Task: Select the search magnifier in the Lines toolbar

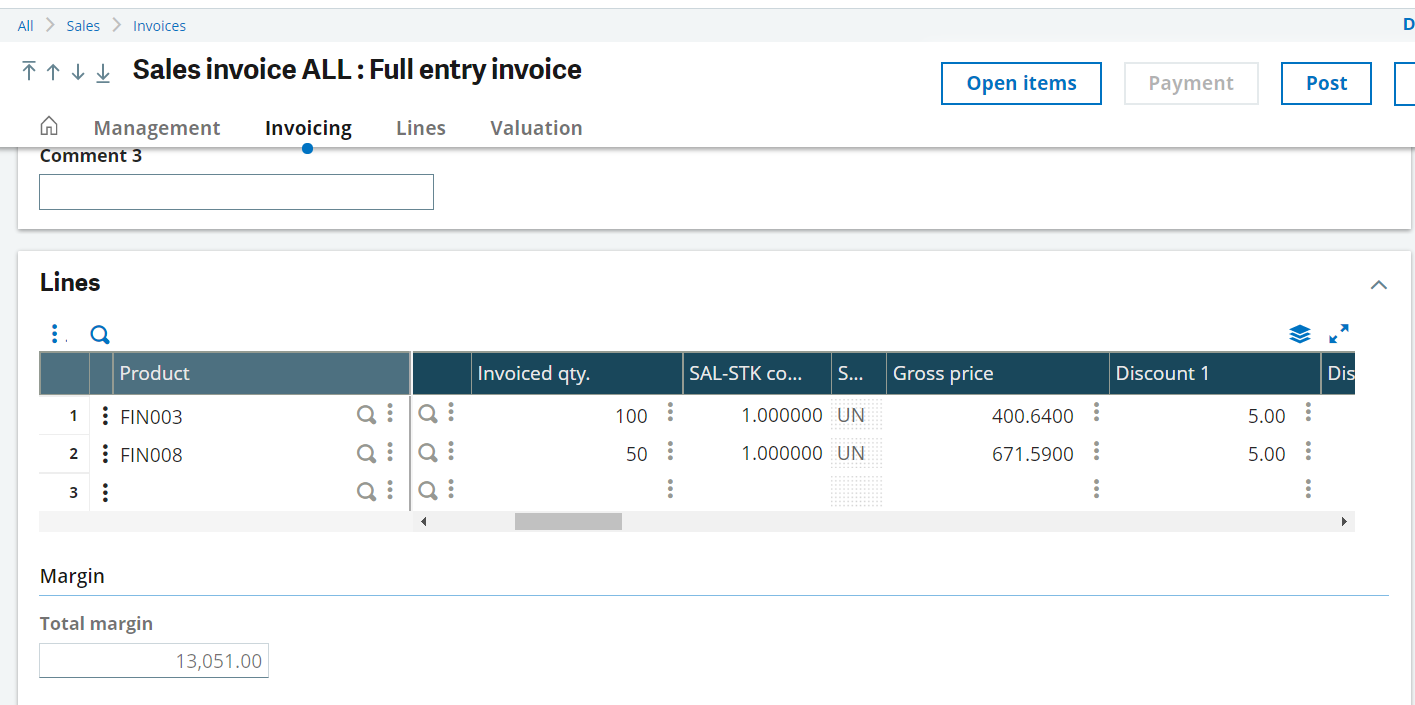Action: [99, 334]
